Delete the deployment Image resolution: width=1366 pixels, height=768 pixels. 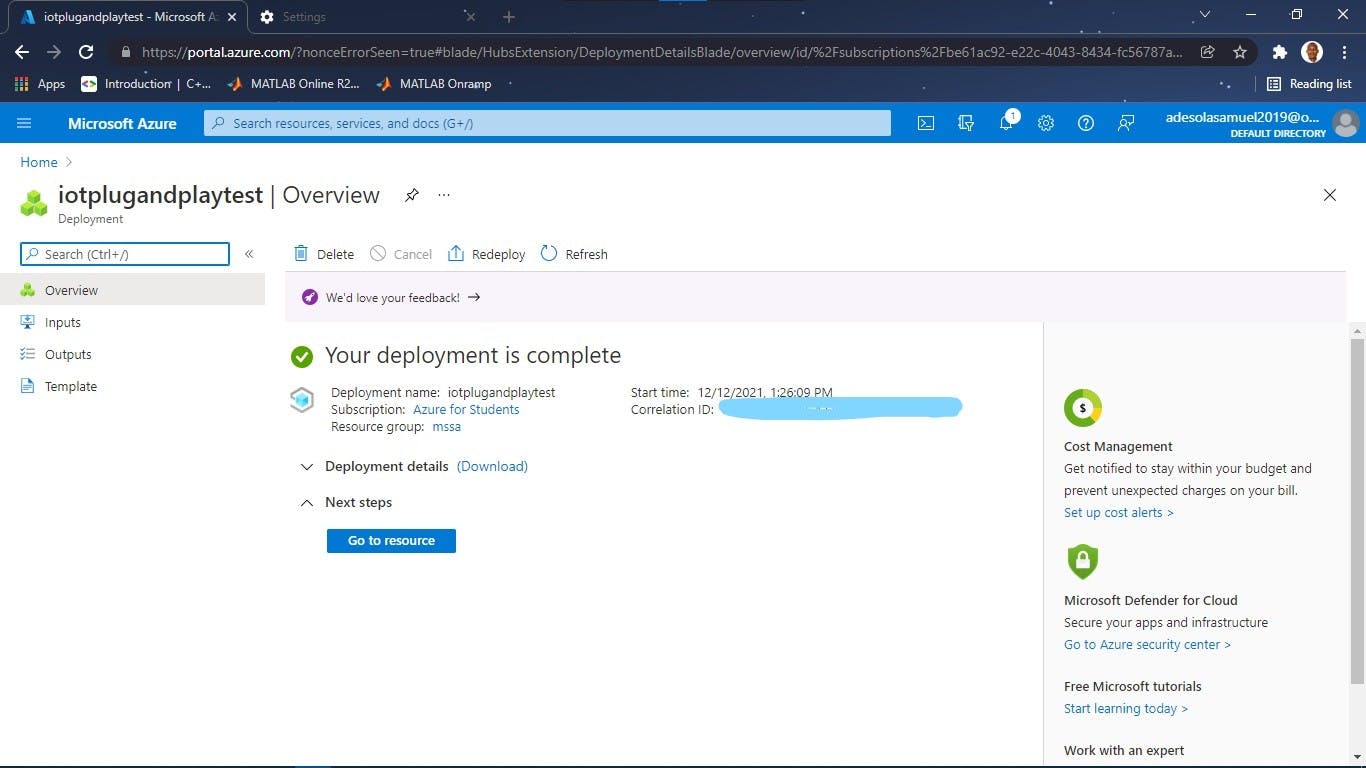tap(324, 254)
